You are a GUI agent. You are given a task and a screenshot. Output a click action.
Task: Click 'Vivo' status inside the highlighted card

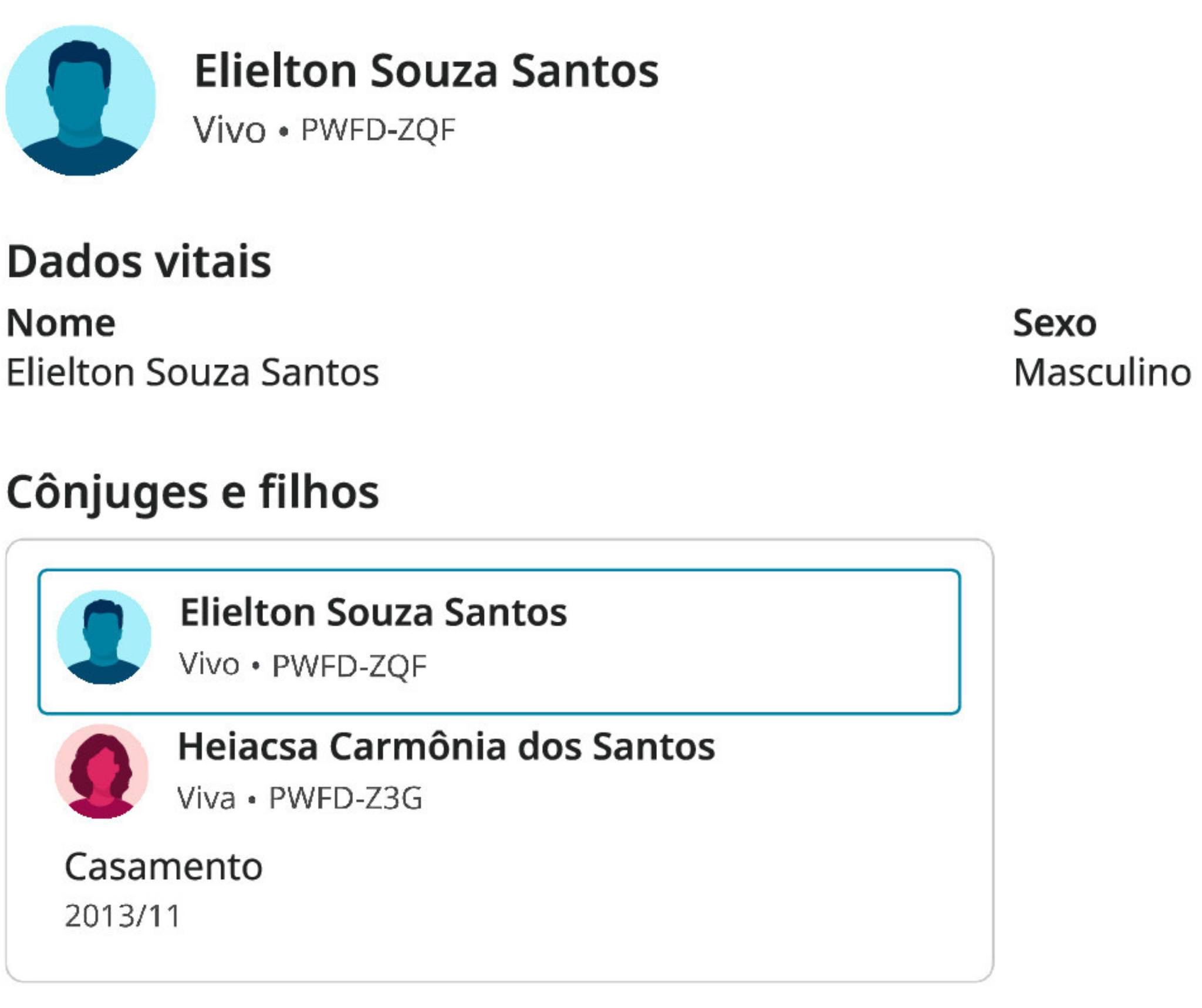(210, 665)
